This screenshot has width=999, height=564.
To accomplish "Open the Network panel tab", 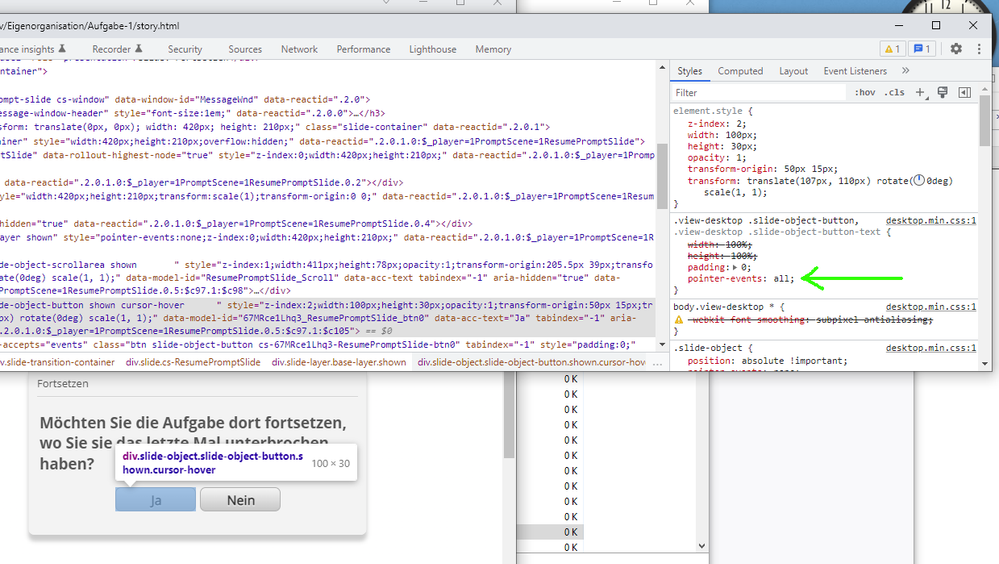I will click(299, 49).
